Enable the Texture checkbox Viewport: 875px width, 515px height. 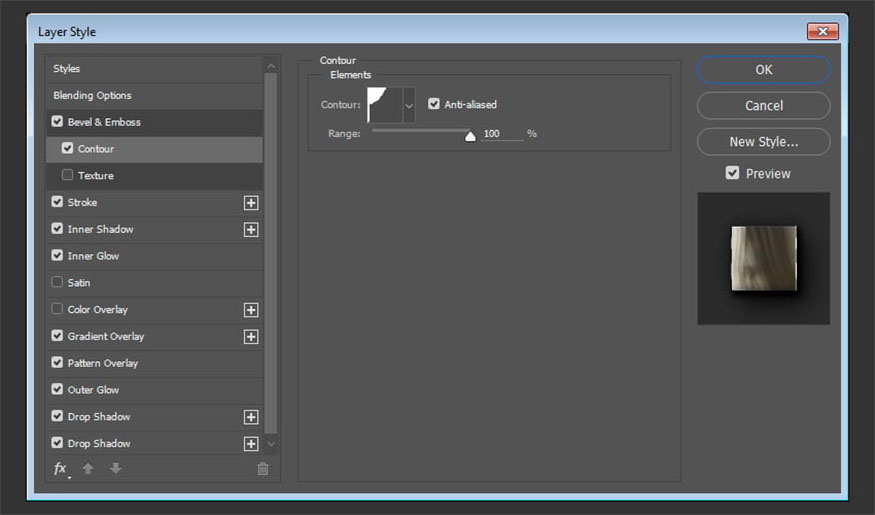point(68,176)
